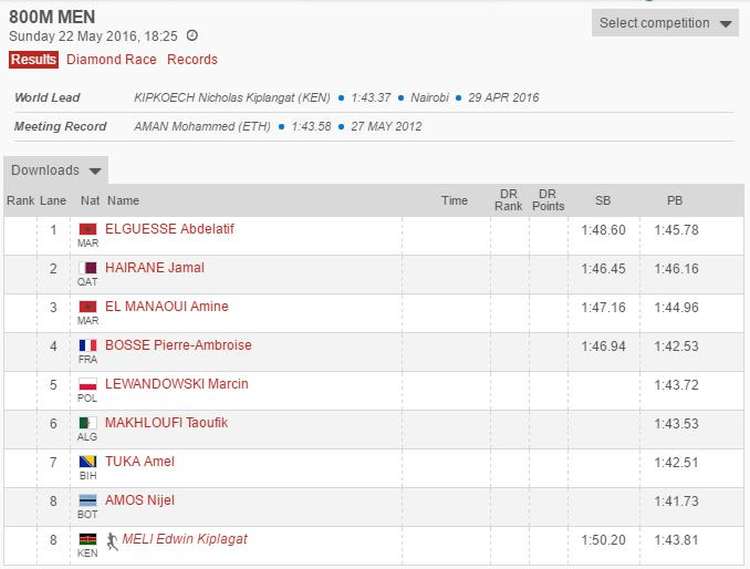Image resolution: width=750 pixels, height=569 pixels.
Task: Click the Bosnia flag beside Tuka
Action: [x=88, y=462]
